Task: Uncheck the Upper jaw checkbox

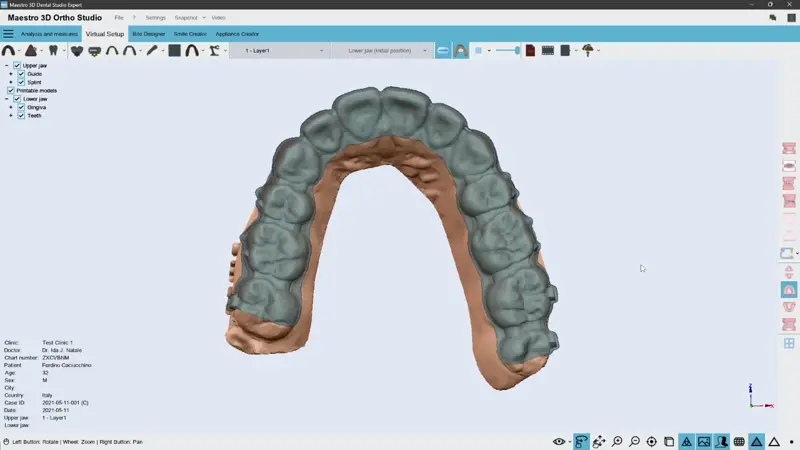Action: click(x=17, y=65)
